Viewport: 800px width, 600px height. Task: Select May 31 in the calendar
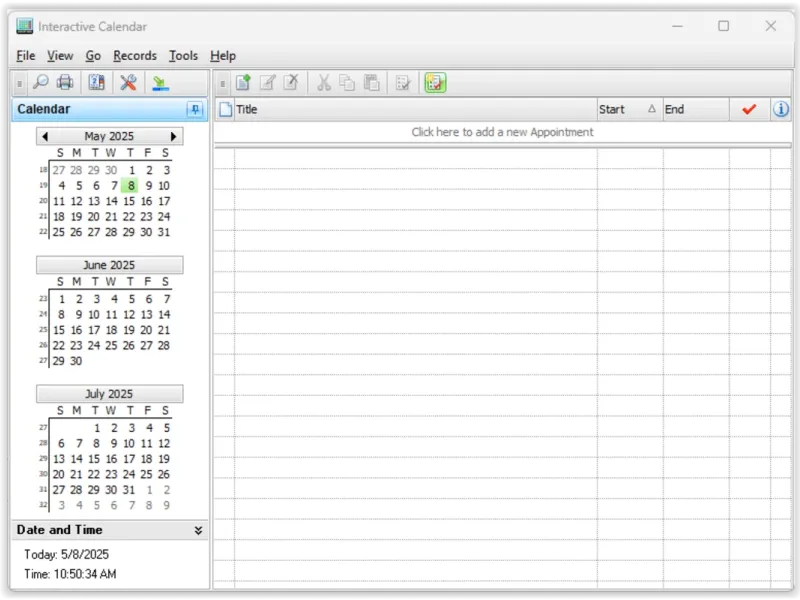click(x=163, y=232)
